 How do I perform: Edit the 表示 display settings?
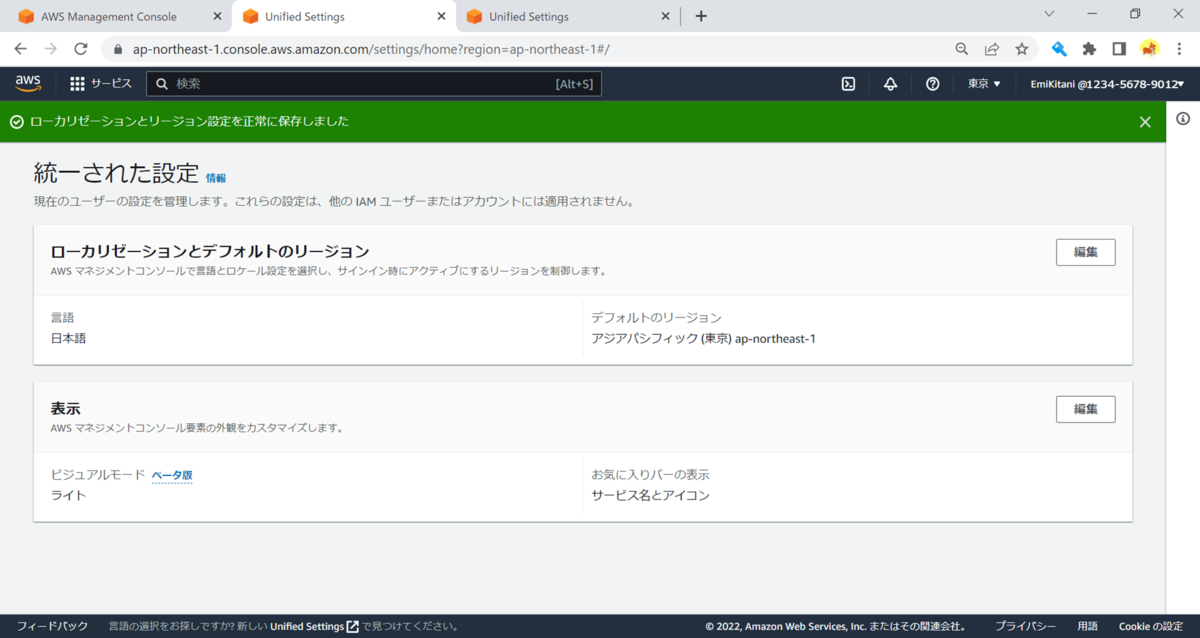[1085, 409]
